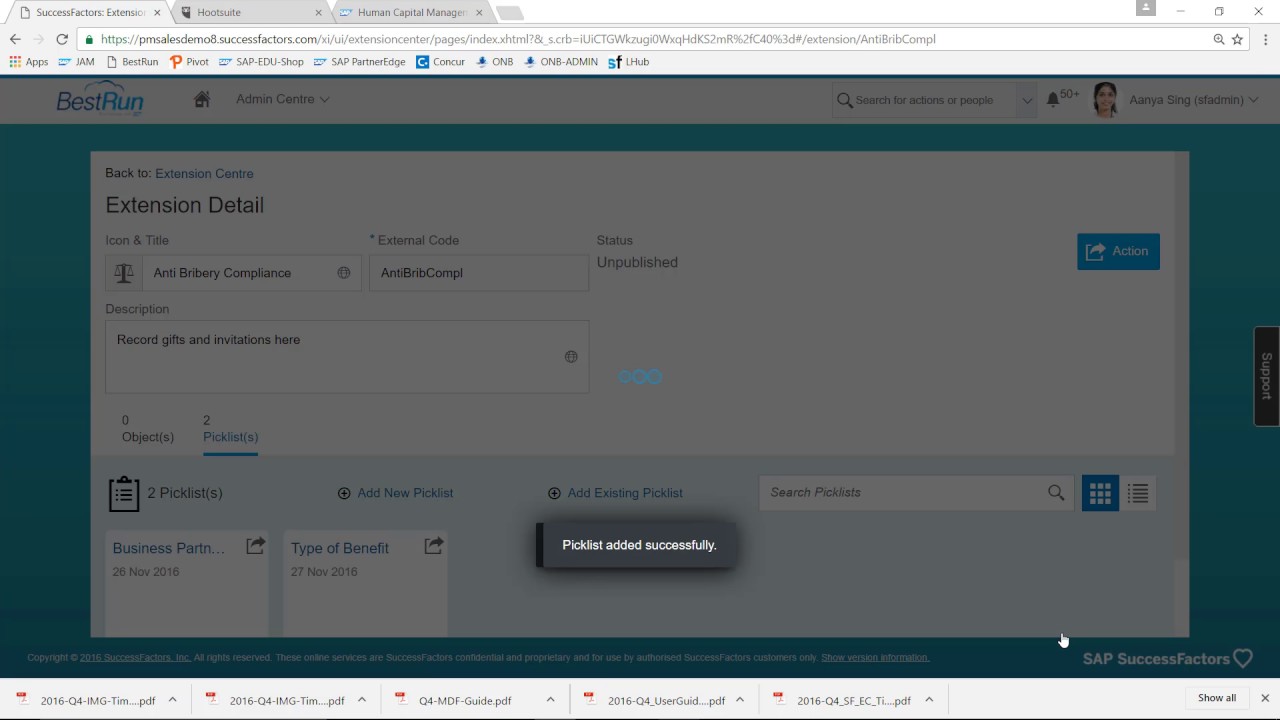This screenshot has height=720, width=1280.
Task: Open share icon on Business Partner picklist
Action: point(256,546)
